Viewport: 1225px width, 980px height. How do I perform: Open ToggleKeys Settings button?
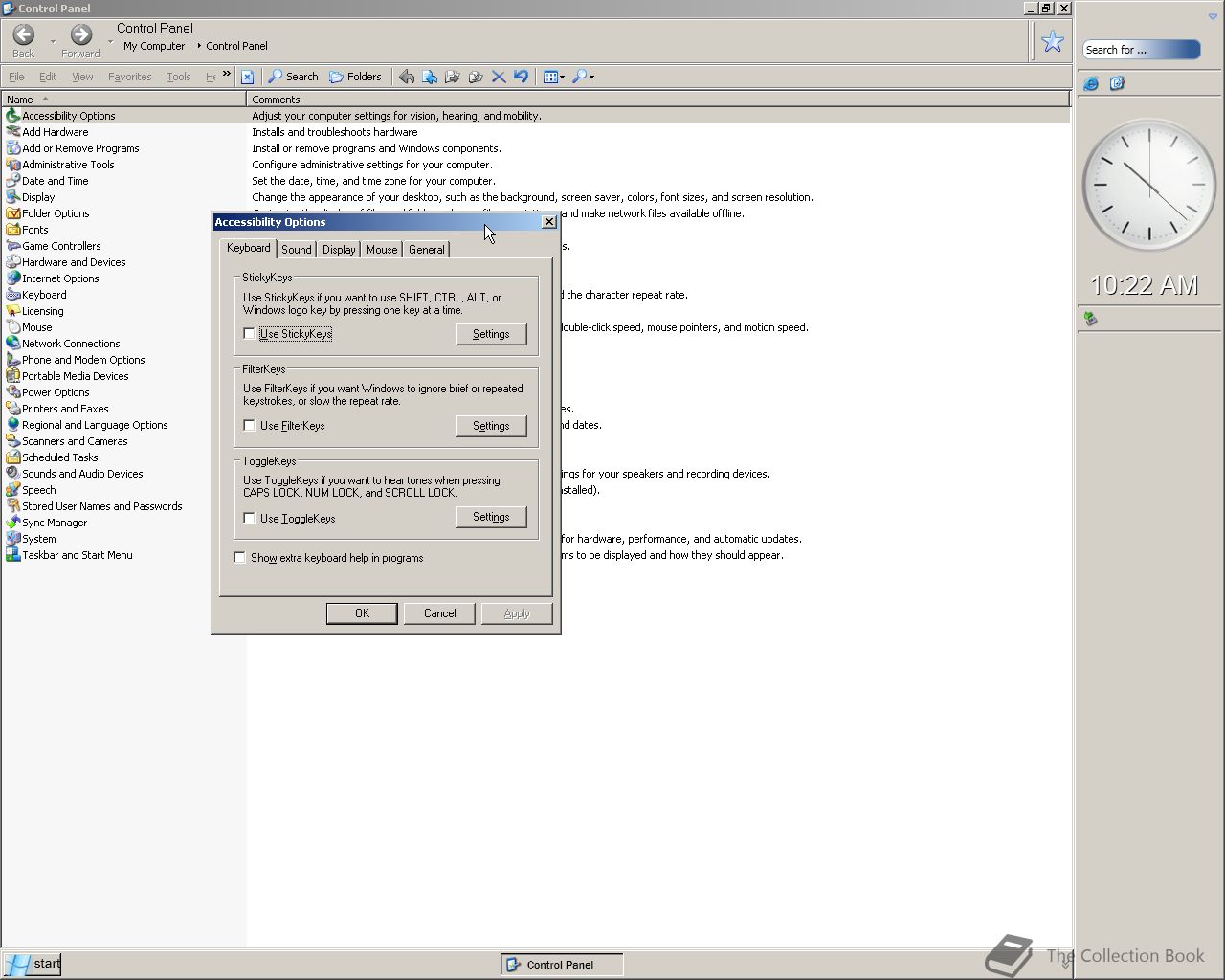pos(491,517)
